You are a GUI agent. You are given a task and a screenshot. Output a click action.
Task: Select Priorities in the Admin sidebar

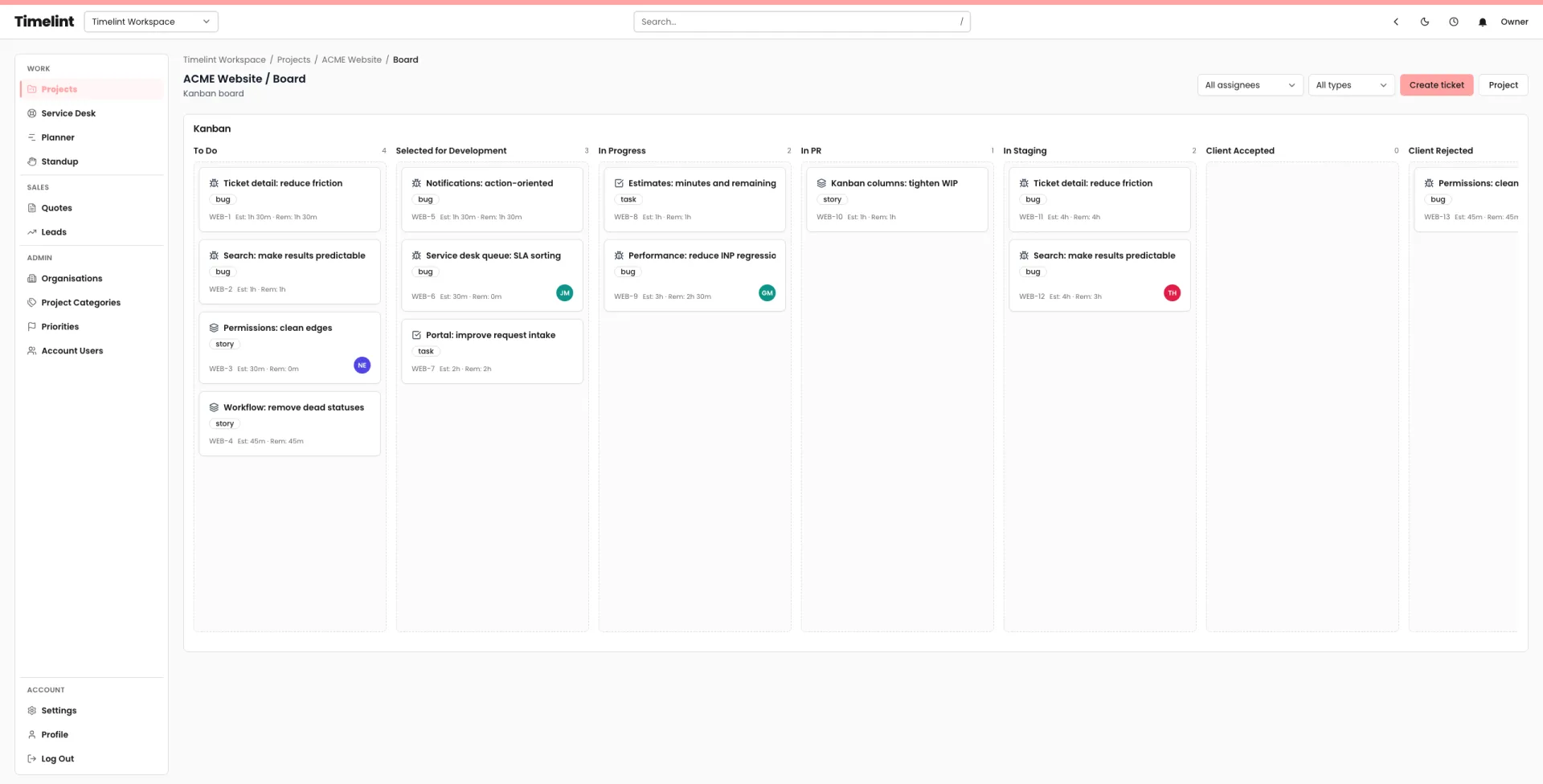(x=59, y=326)
